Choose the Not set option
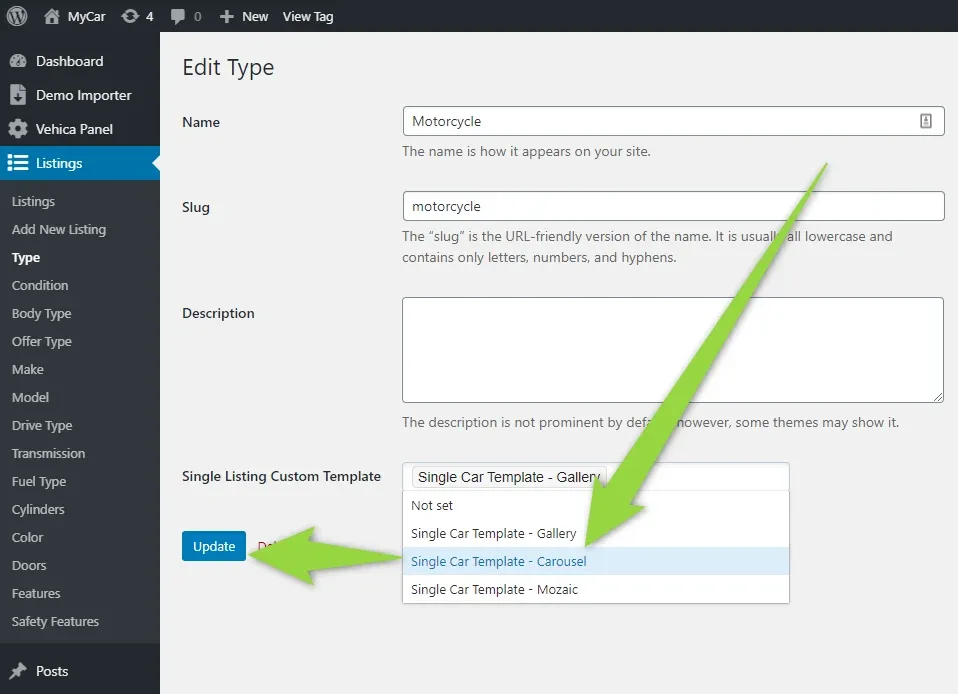The image size is (958, 694). (x=596, y=505)
